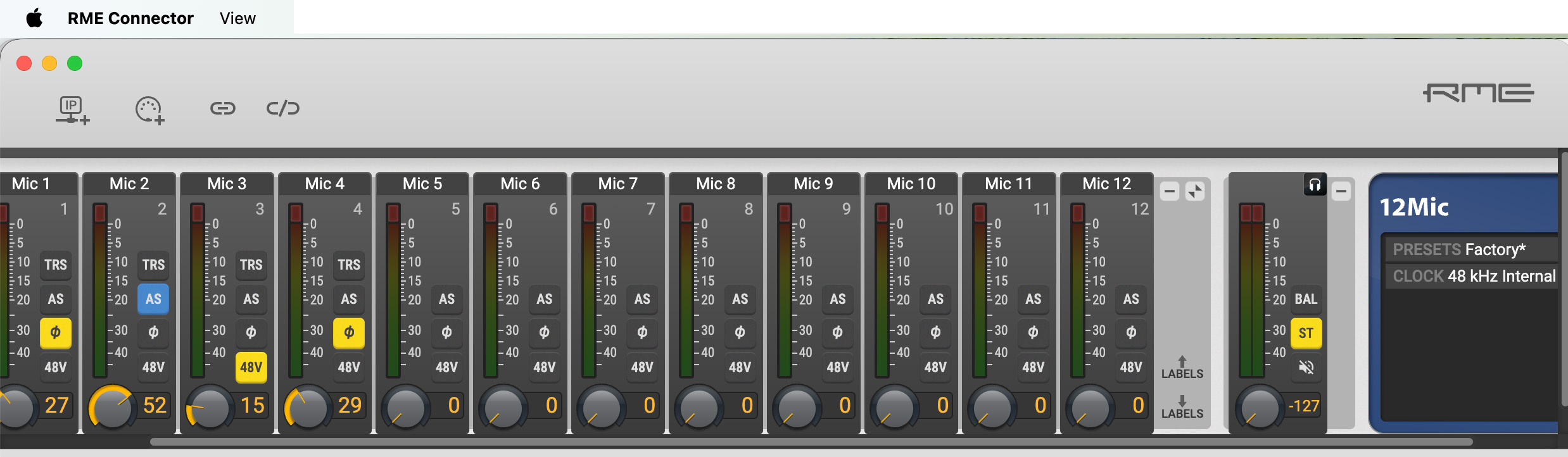The height and width of the screenshot is (457, 1568).
Task: Click the add MIDI device icon
Action: click(150, 110)
